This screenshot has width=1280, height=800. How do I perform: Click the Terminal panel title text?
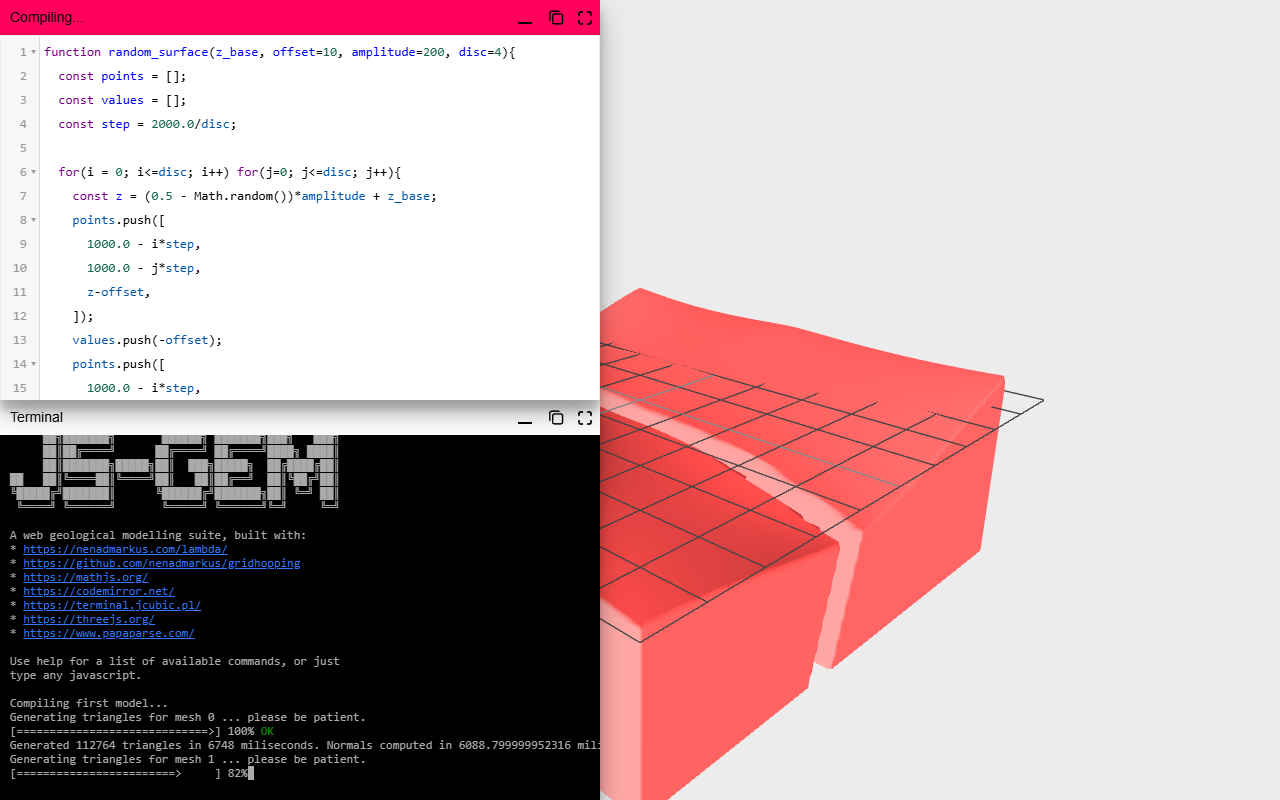pyautogui.click(x=36, y=418)
